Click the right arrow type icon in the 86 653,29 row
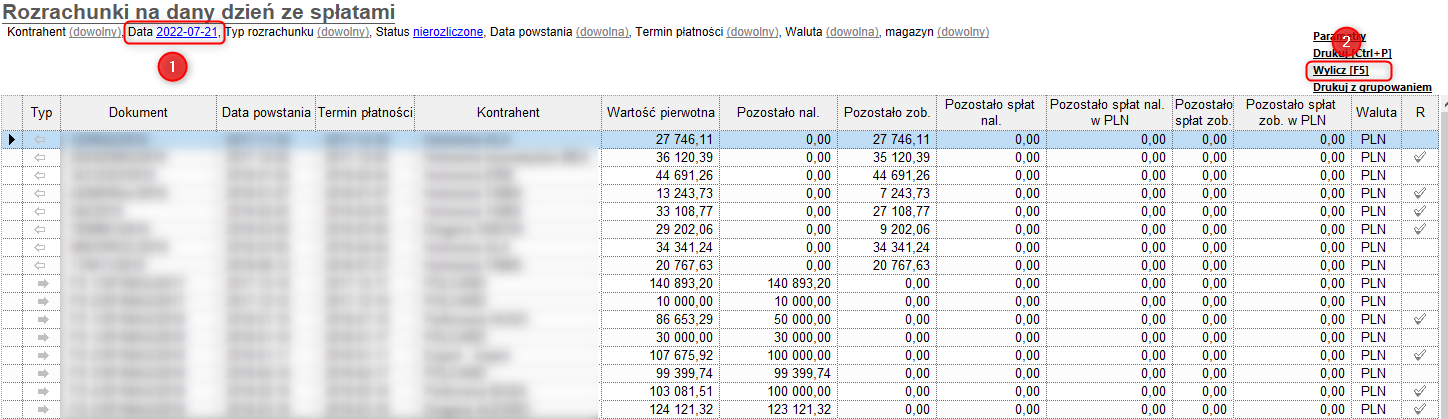 (41, 319)
